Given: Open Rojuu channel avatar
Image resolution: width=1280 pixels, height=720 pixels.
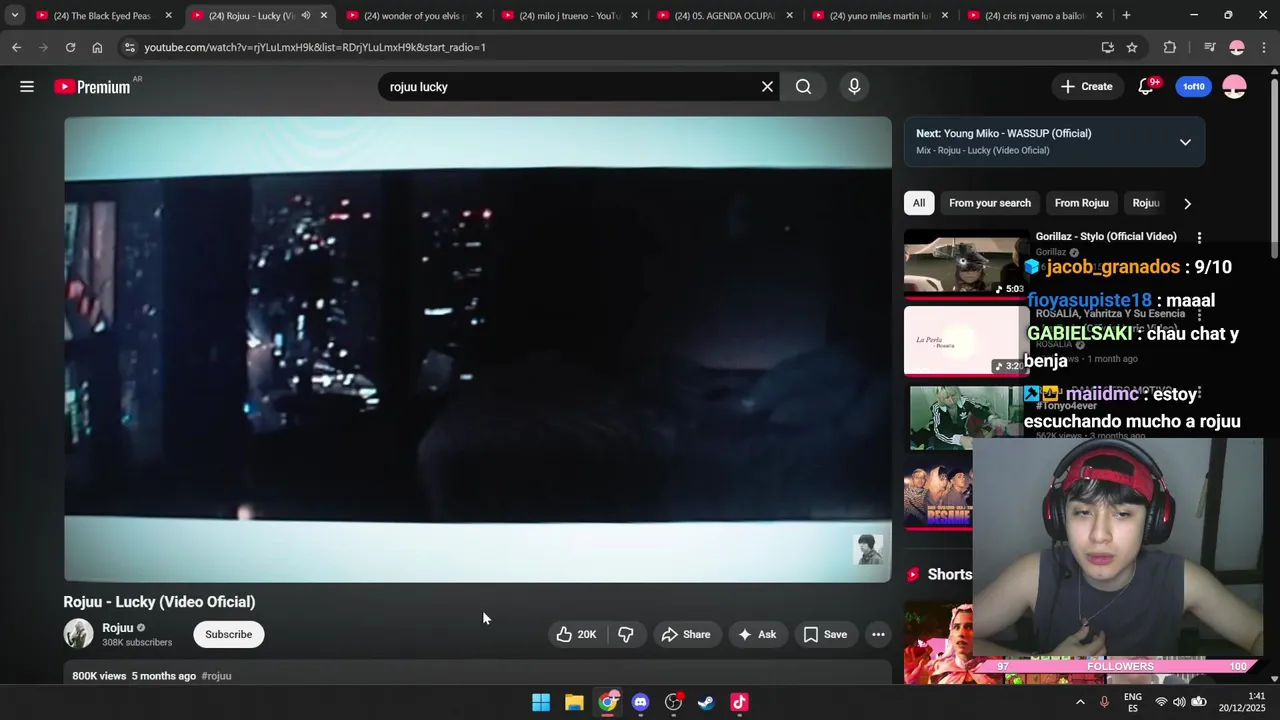Looking at the screenshot, I should [x=78, y=634].
